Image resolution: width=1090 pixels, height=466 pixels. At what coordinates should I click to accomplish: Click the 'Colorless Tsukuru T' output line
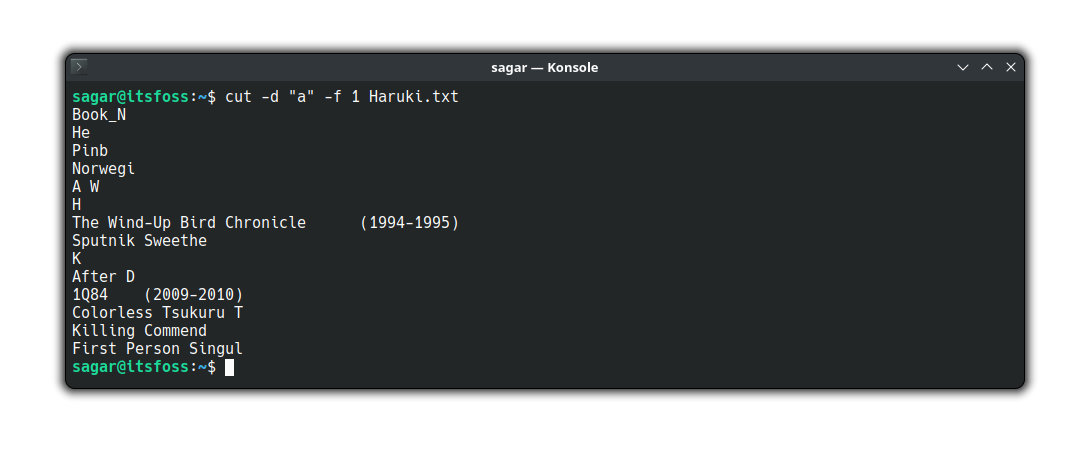pos(157,313)
